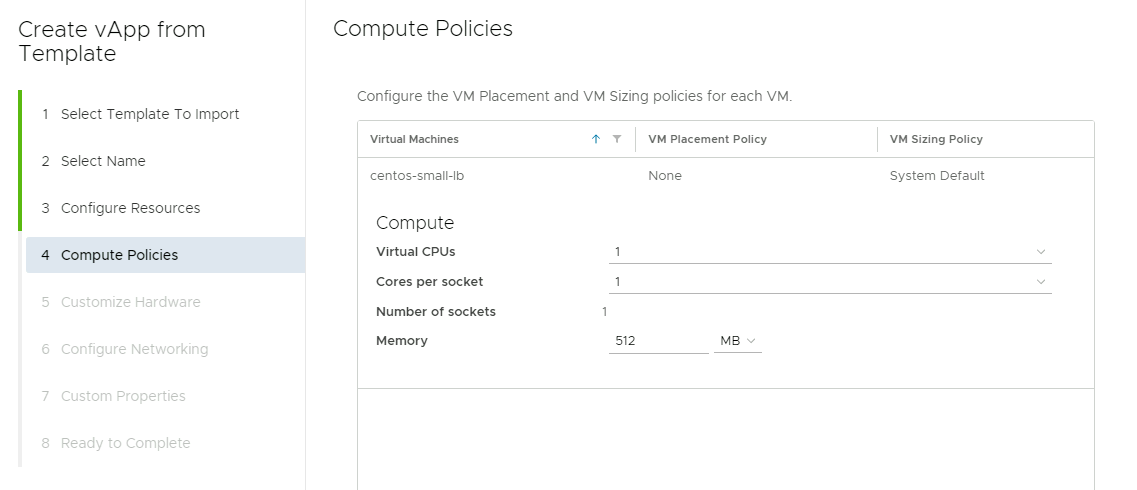Viewport: 1137px width, 490px height.
Task: Select the centos-small-lb virtual machine row
Action: [417, 176]
